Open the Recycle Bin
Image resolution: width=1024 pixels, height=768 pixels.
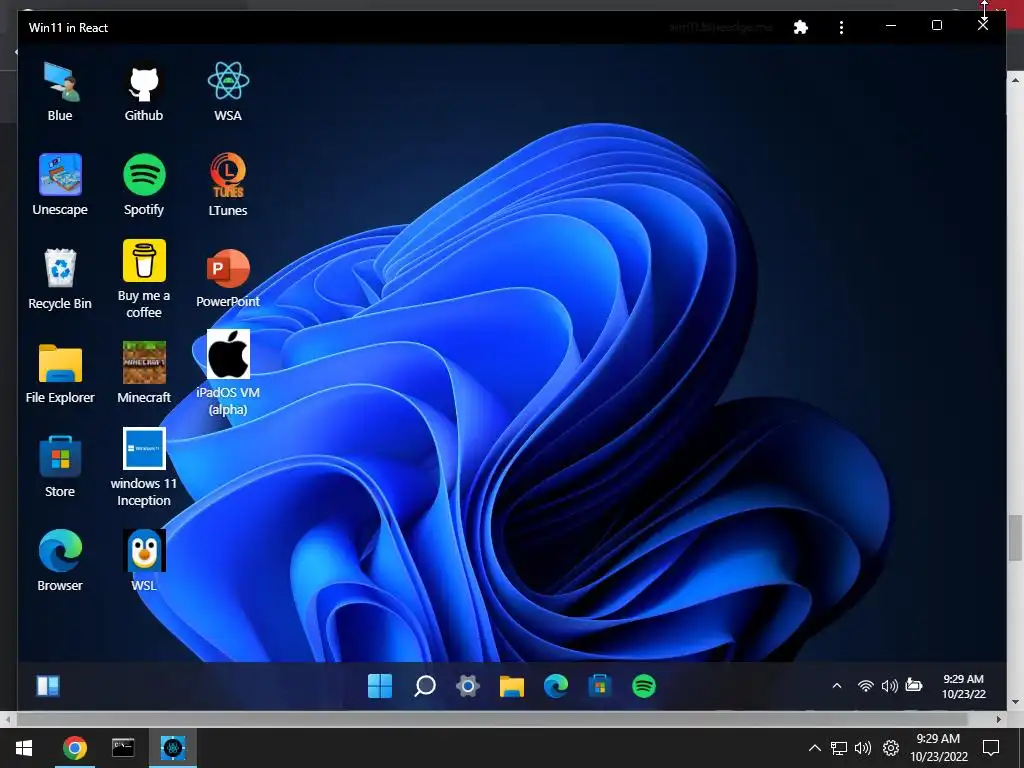[60, 280]
